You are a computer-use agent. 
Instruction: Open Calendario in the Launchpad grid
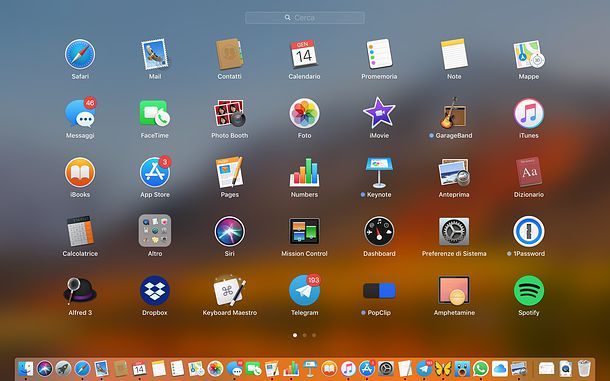[304, 54]
